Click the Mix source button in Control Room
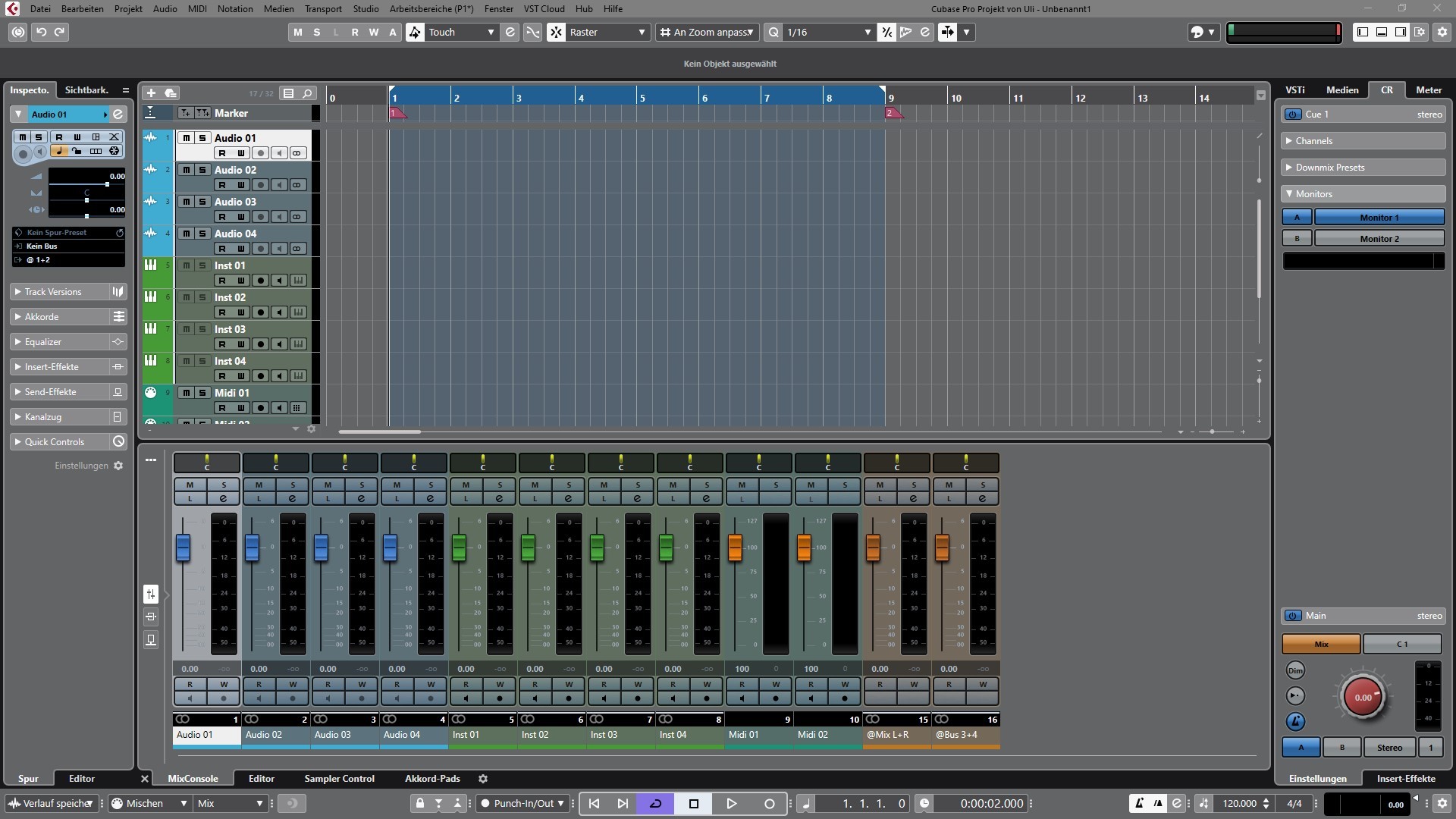 coord(1320,644)
